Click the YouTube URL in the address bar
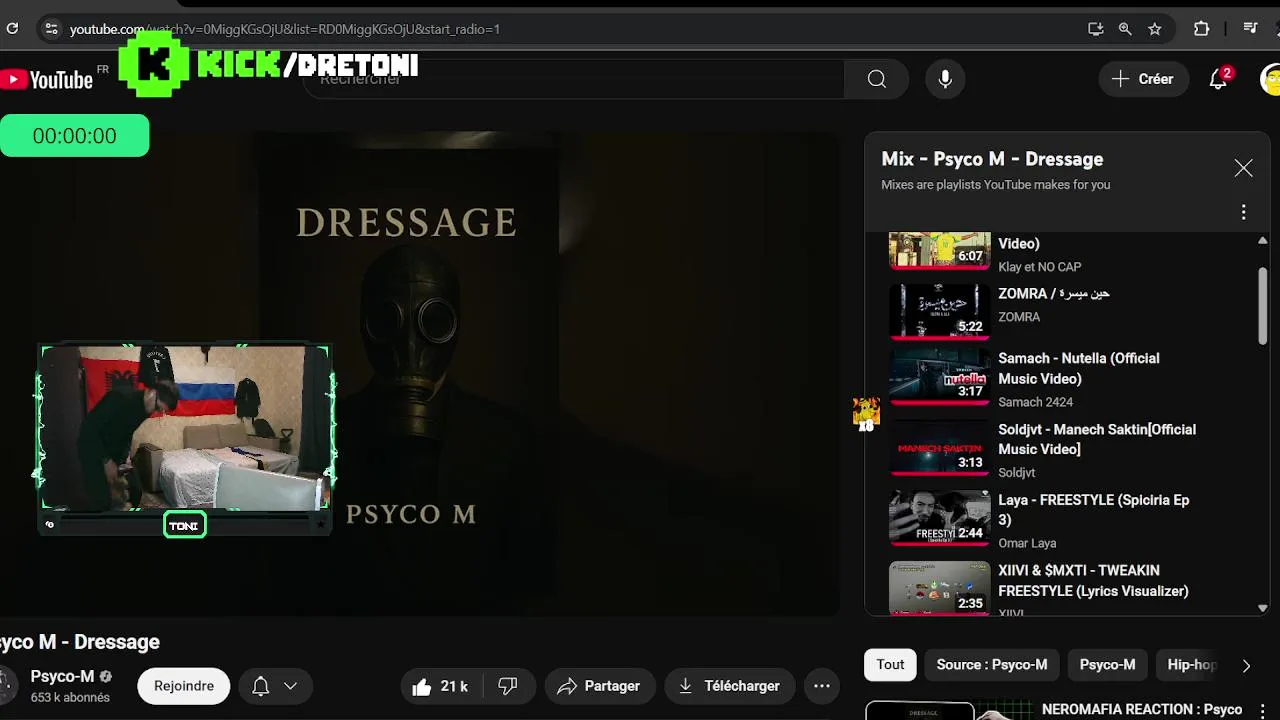 [x=284, y=29]
